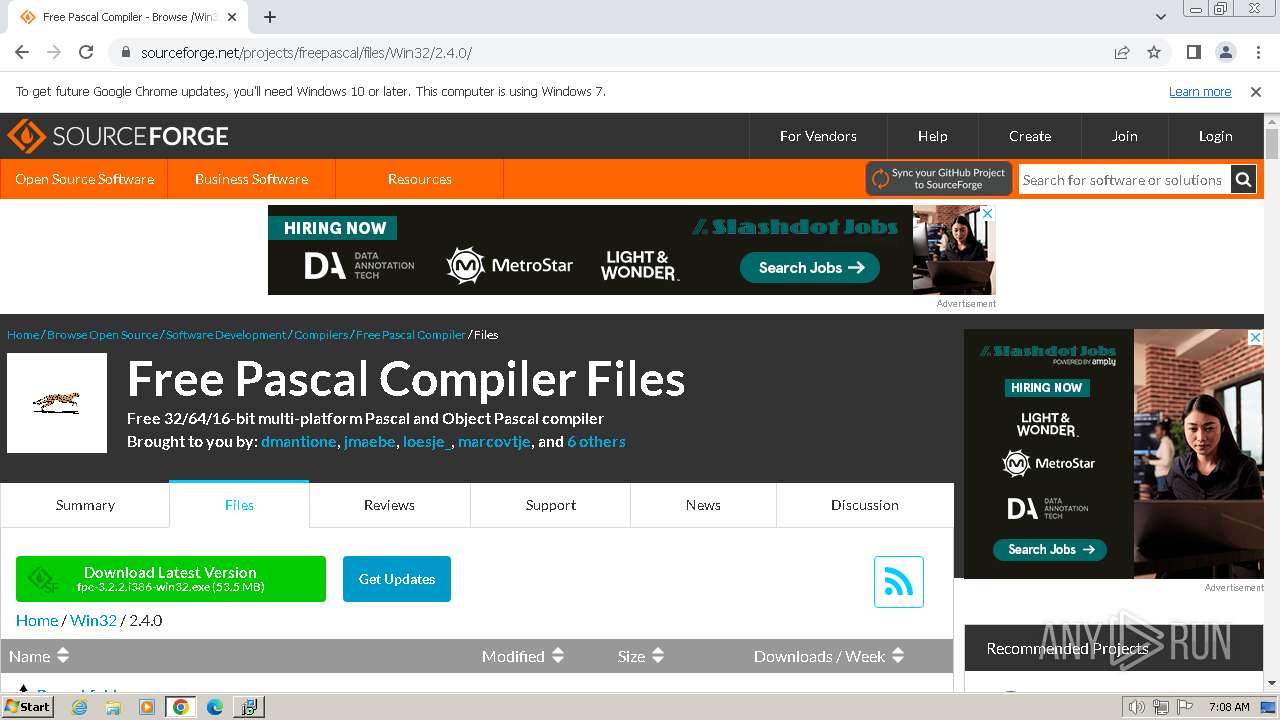Open Chrome three-dot menu

pyautogui.click(x=1257, y=52)
